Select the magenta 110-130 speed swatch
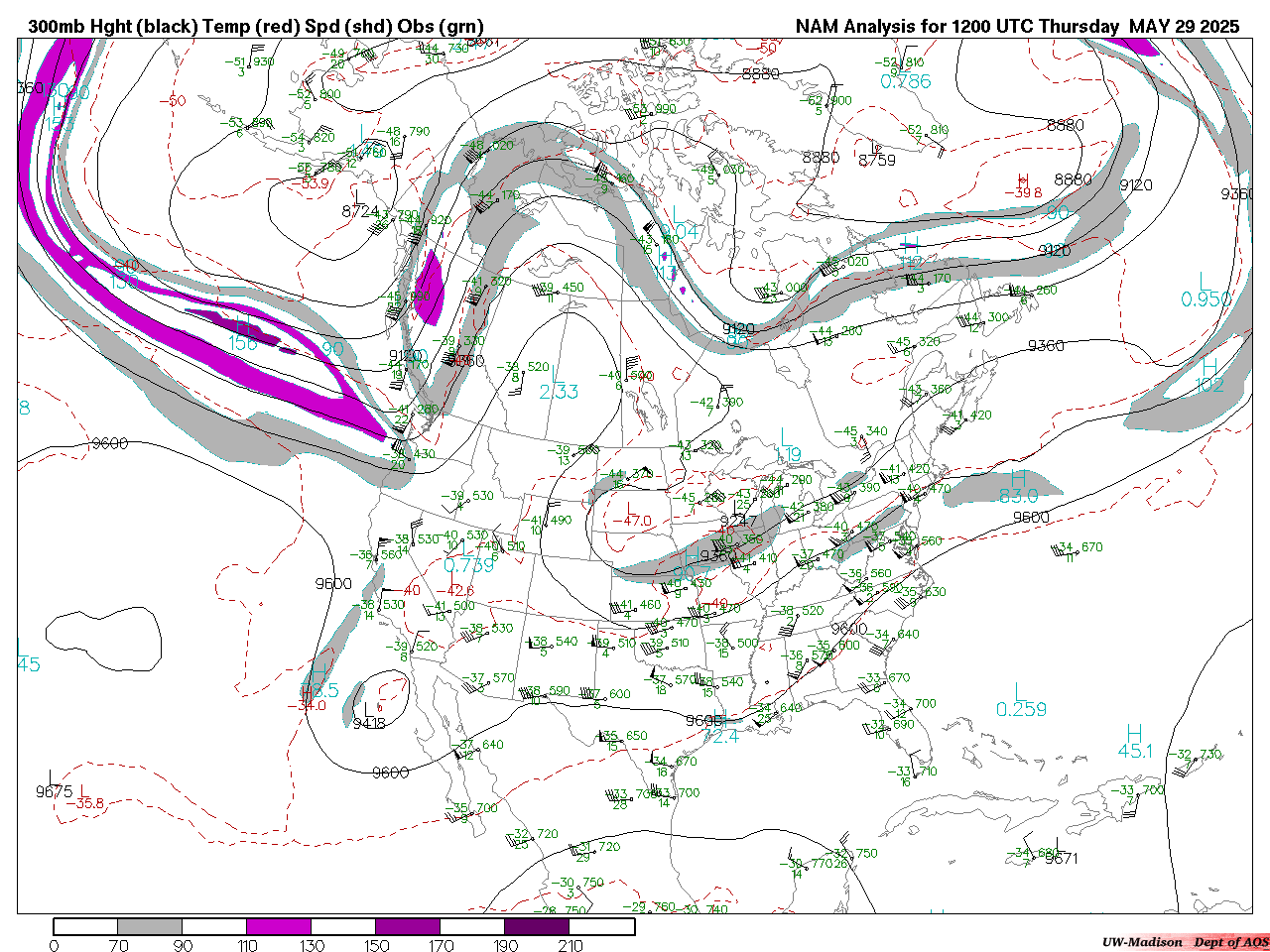The image size is (1270, 952). pos(279,926)
